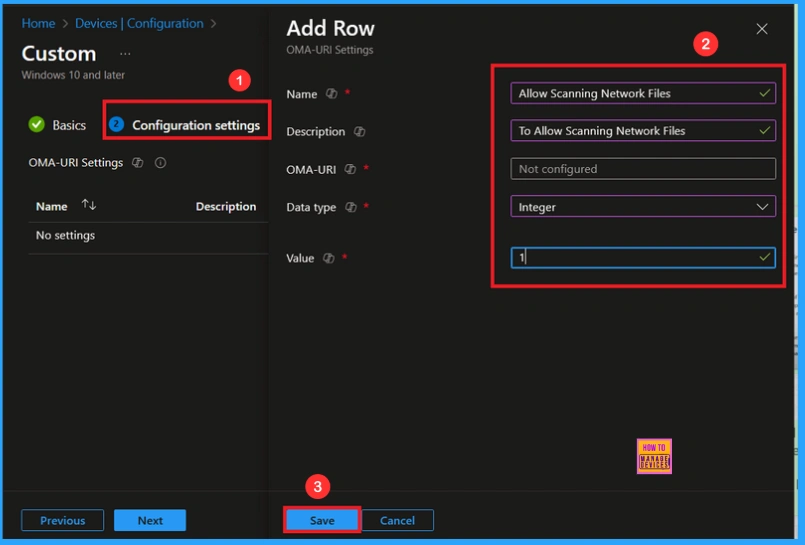805x545 pixels.
Task: Click the Cancel button
Action: click(397, 520)
